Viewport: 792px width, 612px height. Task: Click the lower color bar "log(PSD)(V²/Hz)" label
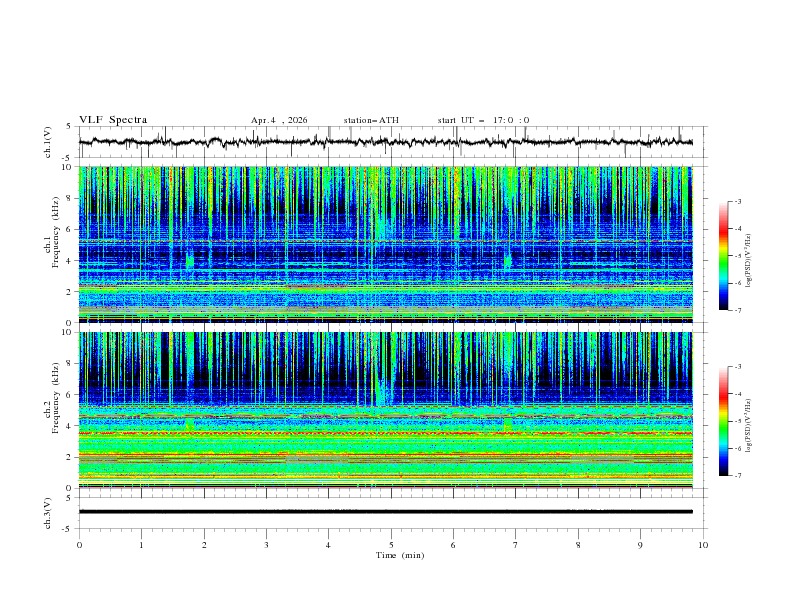point(749,426)
